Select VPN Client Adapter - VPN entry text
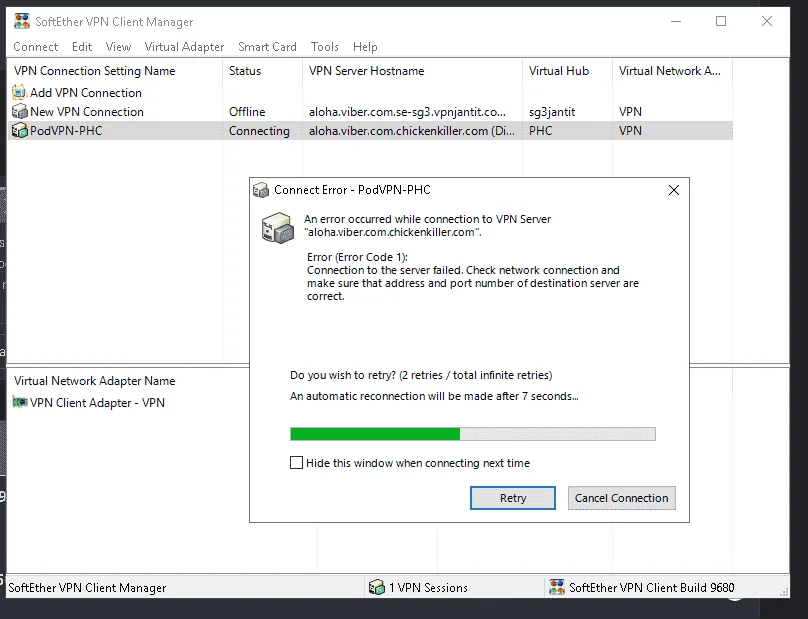Viewport: 808px width, 619px height. (97, 403)
